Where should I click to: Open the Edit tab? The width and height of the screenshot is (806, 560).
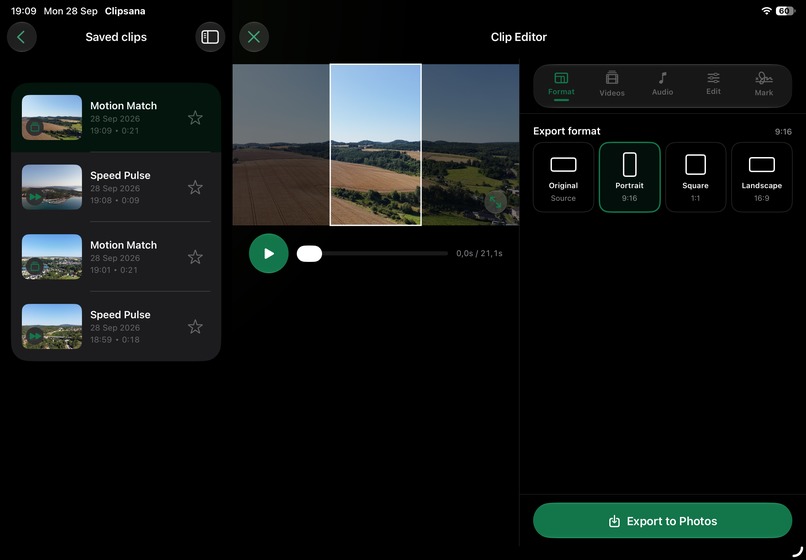tap(713, 85)
